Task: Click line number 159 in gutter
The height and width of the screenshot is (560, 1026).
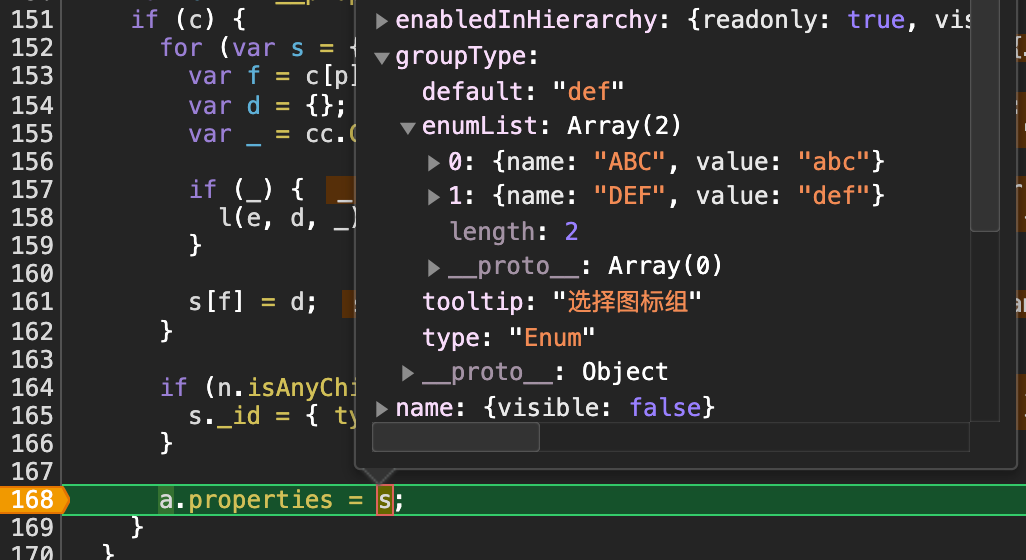Action: click(x=32, y=245)
